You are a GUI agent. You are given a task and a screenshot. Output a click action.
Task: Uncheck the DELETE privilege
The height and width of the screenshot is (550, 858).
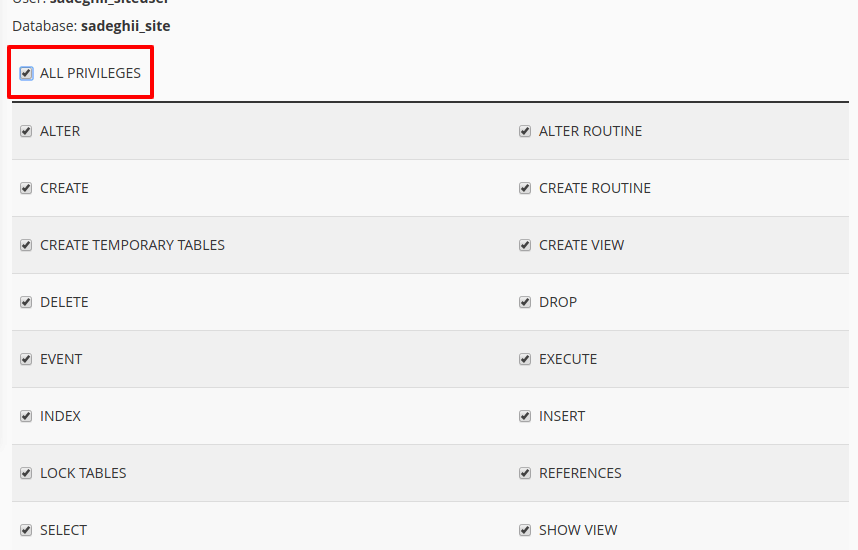26,302
